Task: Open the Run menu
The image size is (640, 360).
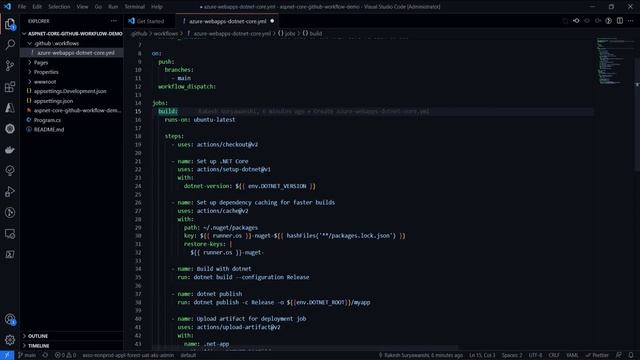Action: [113, 7]
